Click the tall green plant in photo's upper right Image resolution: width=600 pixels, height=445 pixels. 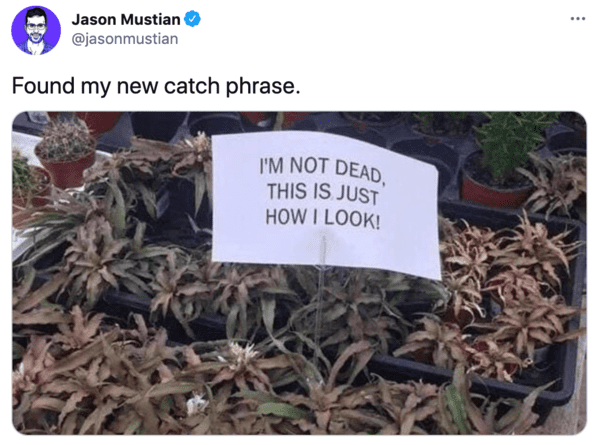(x=509, y=142)
